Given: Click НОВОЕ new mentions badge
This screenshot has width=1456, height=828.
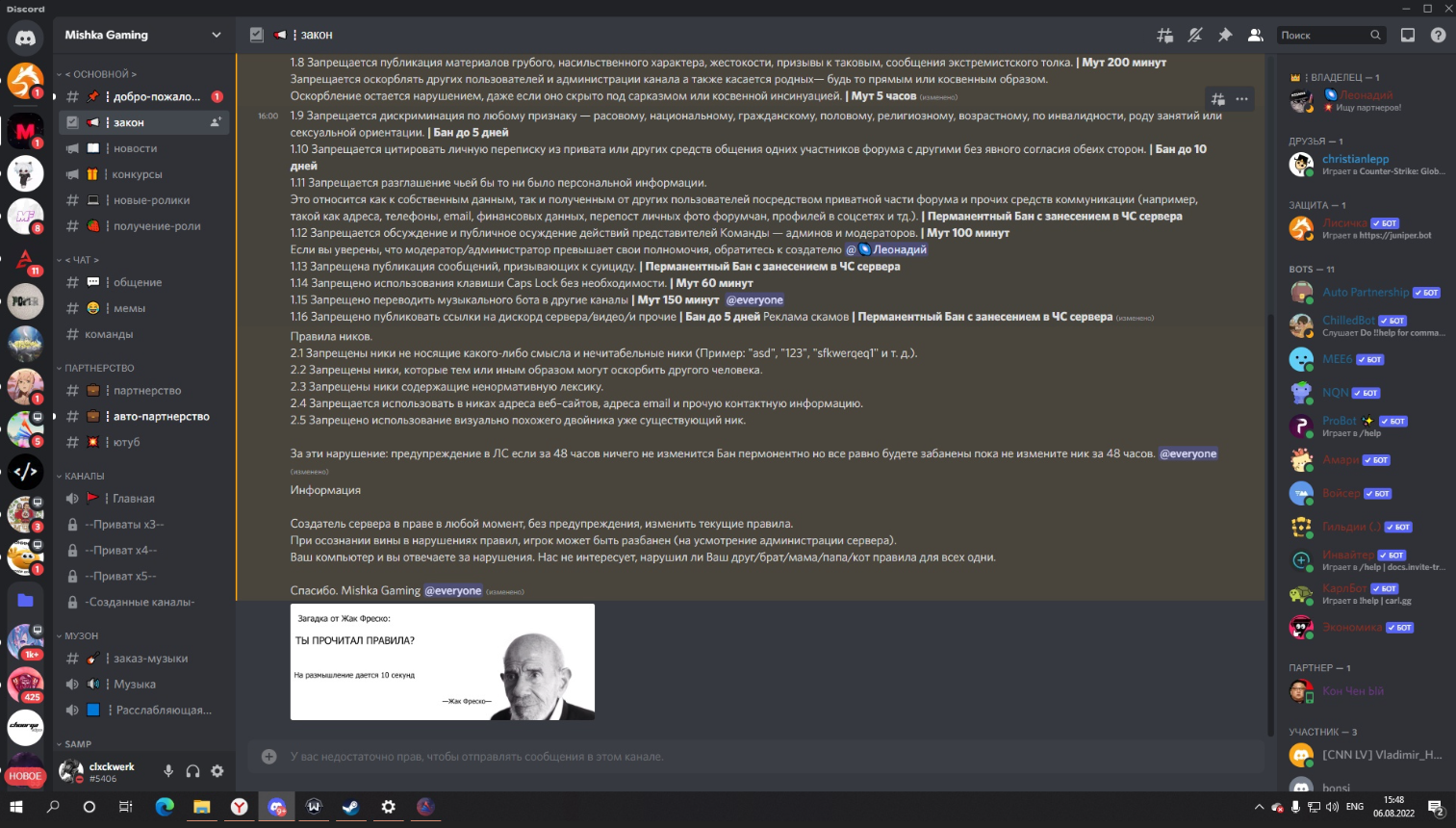Looking at the screenshot, I should [x=25, y=776].
